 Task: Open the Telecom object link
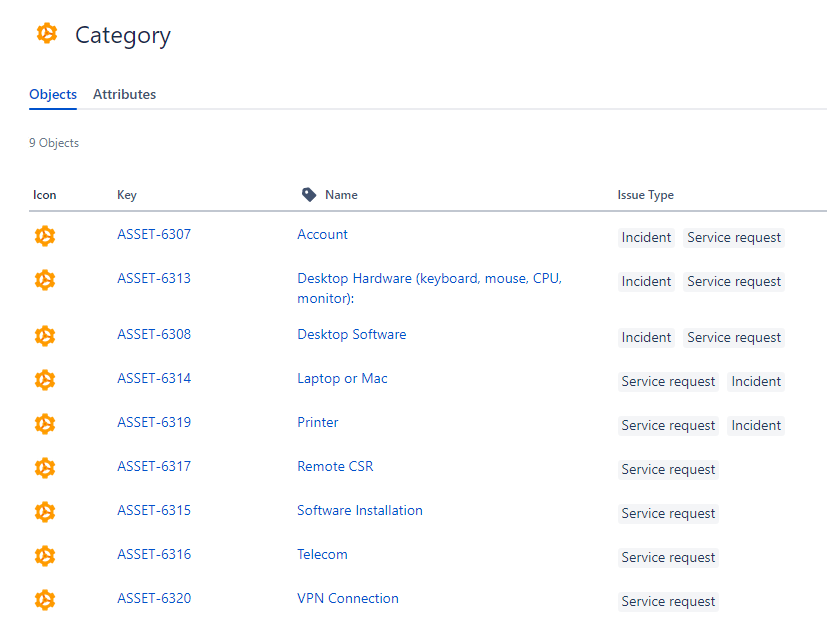(x=322, y=554)
